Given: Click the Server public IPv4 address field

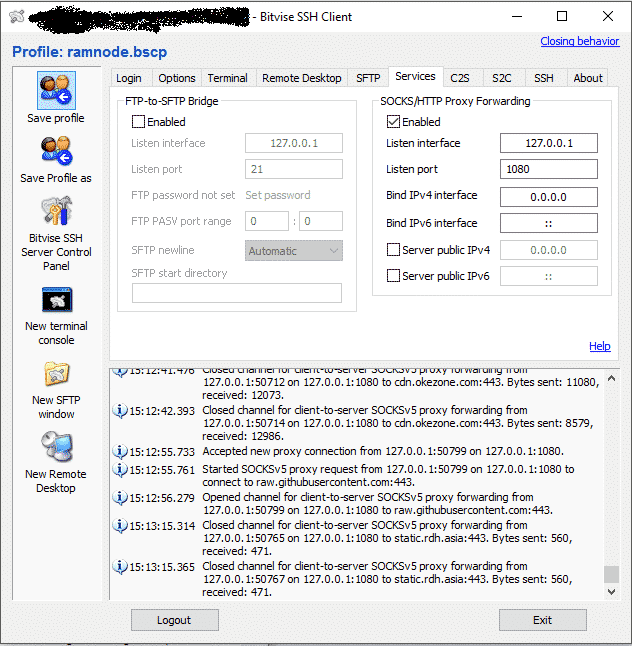Looking at the screenshot, I should 549,250.
